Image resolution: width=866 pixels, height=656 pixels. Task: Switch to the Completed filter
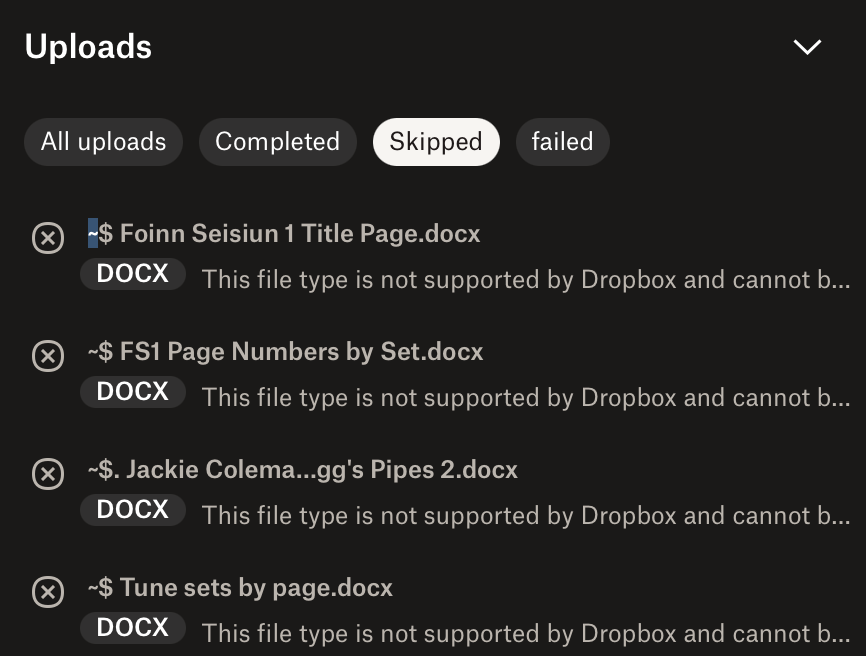point(277,142)
